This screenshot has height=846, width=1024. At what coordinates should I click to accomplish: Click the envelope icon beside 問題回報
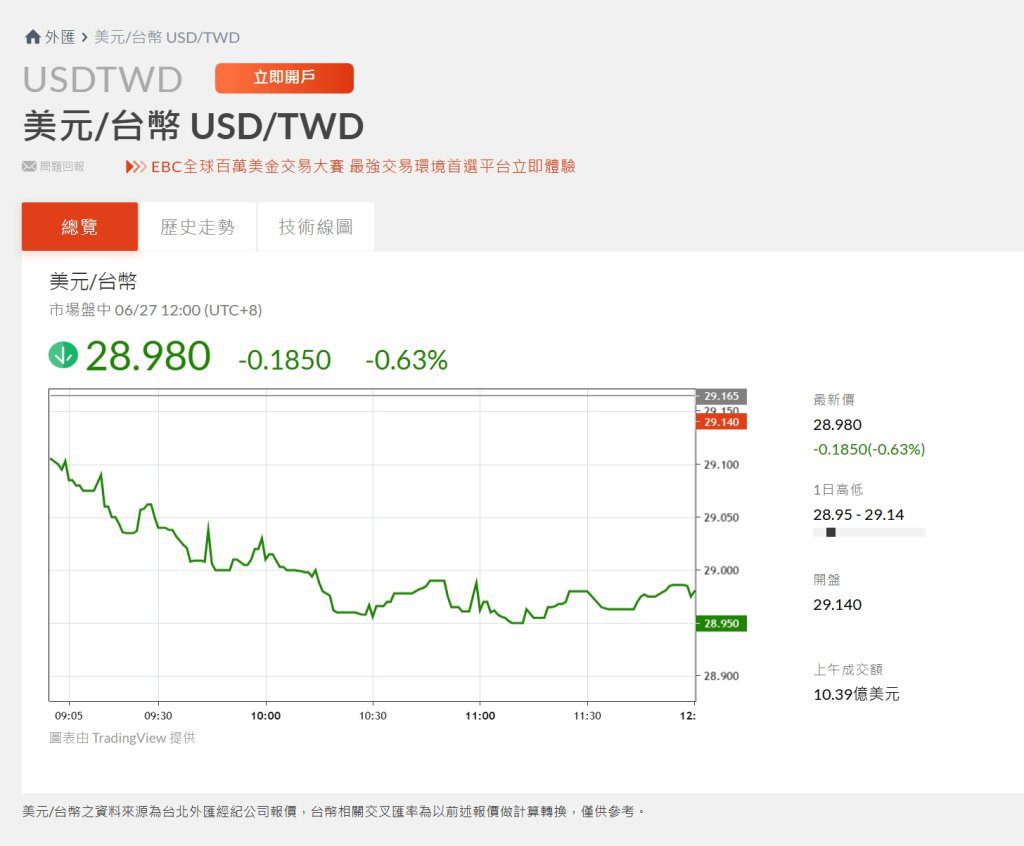click(x=29, y=166)
